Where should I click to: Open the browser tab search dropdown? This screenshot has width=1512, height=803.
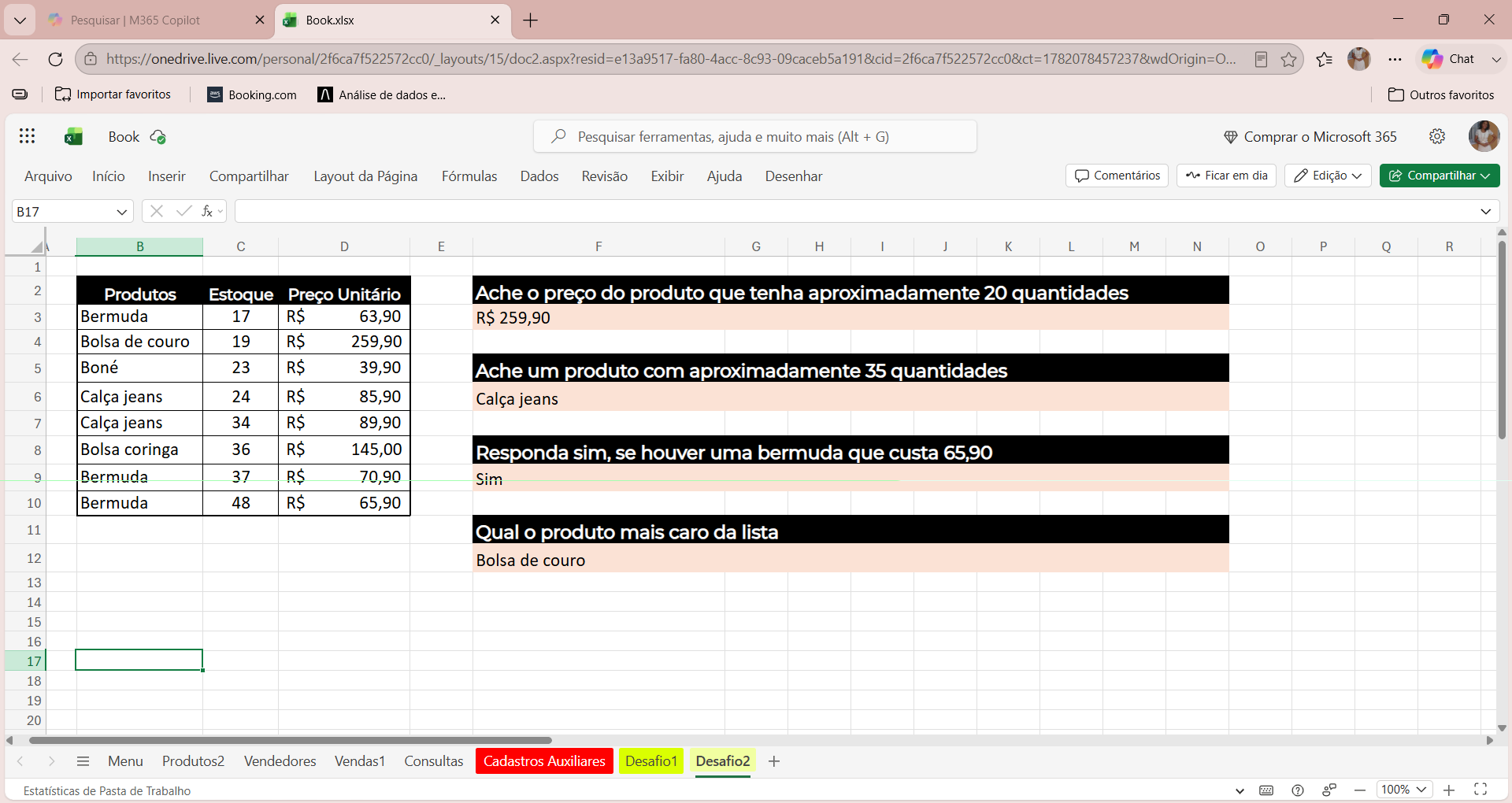point(20,20)
